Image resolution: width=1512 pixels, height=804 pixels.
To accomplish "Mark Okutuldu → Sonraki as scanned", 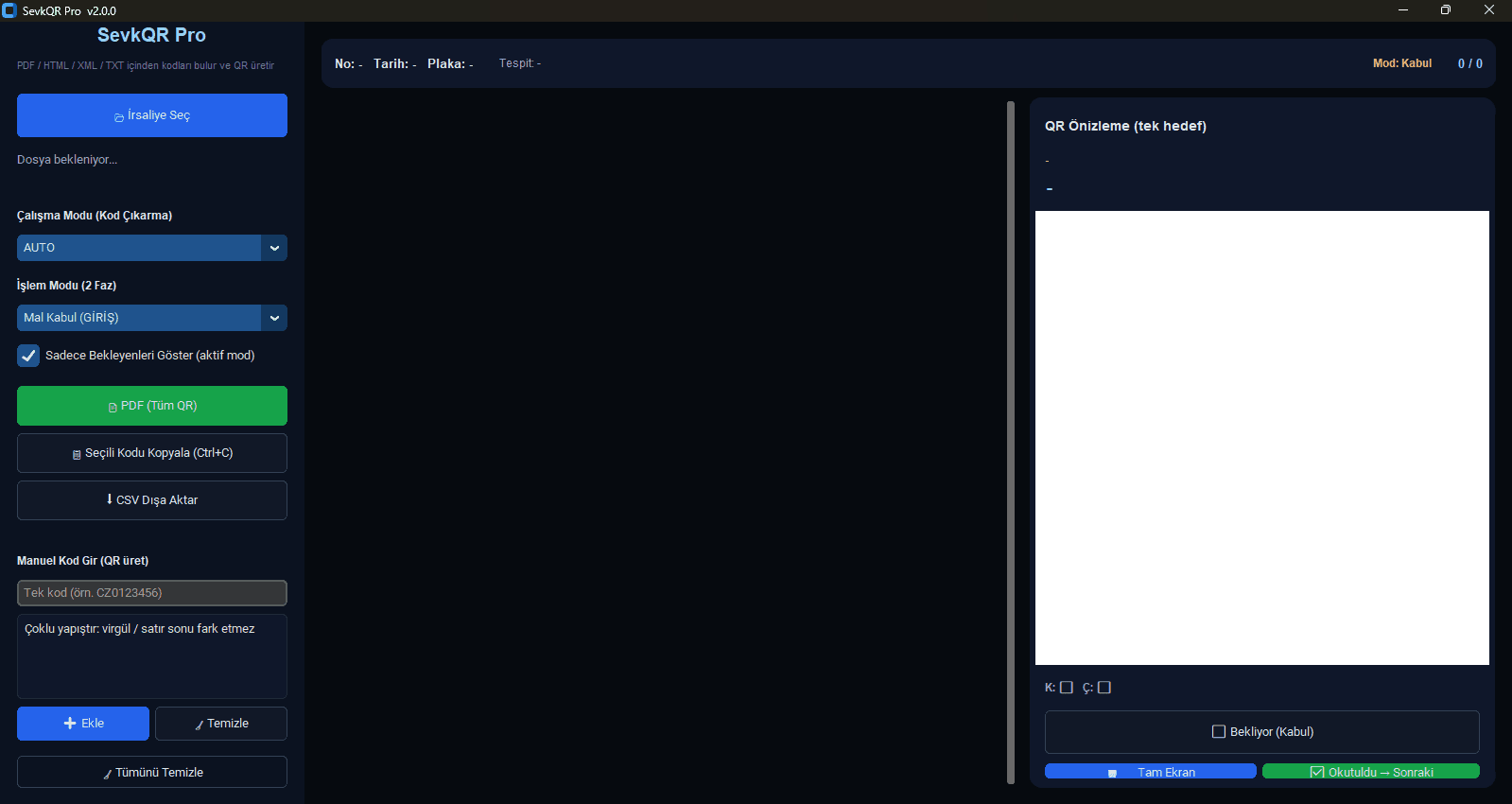I will [1370, 772].
